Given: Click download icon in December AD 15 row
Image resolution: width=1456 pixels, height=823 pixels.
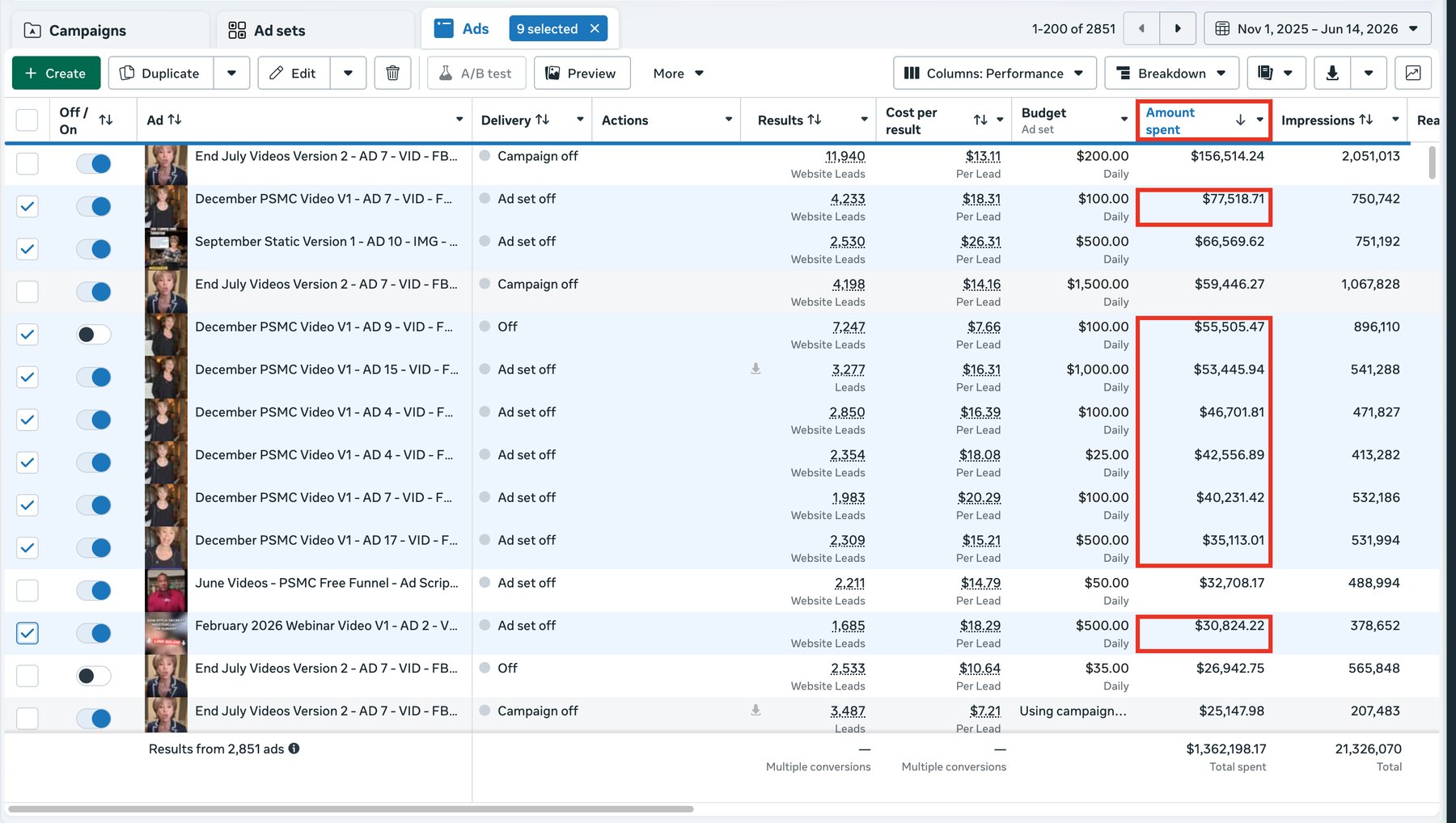Looking at the screenshot, I should click(x=756, y=369).
